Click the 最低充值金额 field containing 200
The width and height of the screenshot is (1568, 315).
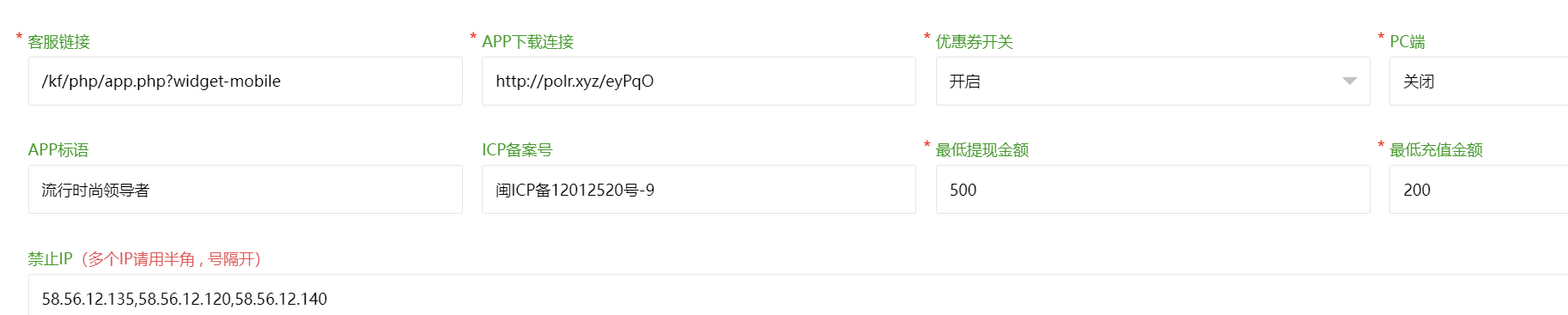1479,190
